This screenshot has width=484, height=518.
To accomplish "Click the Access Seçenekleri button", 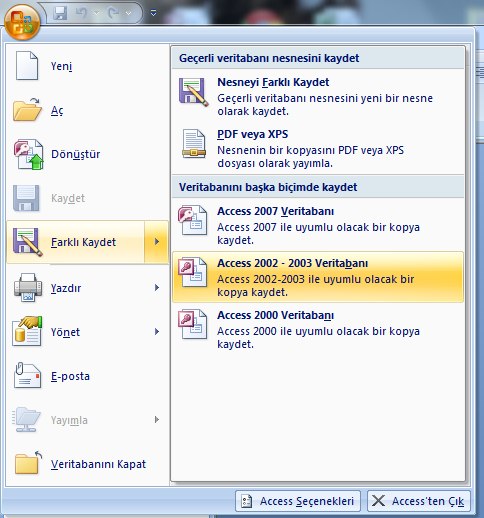I will [298, 501].
